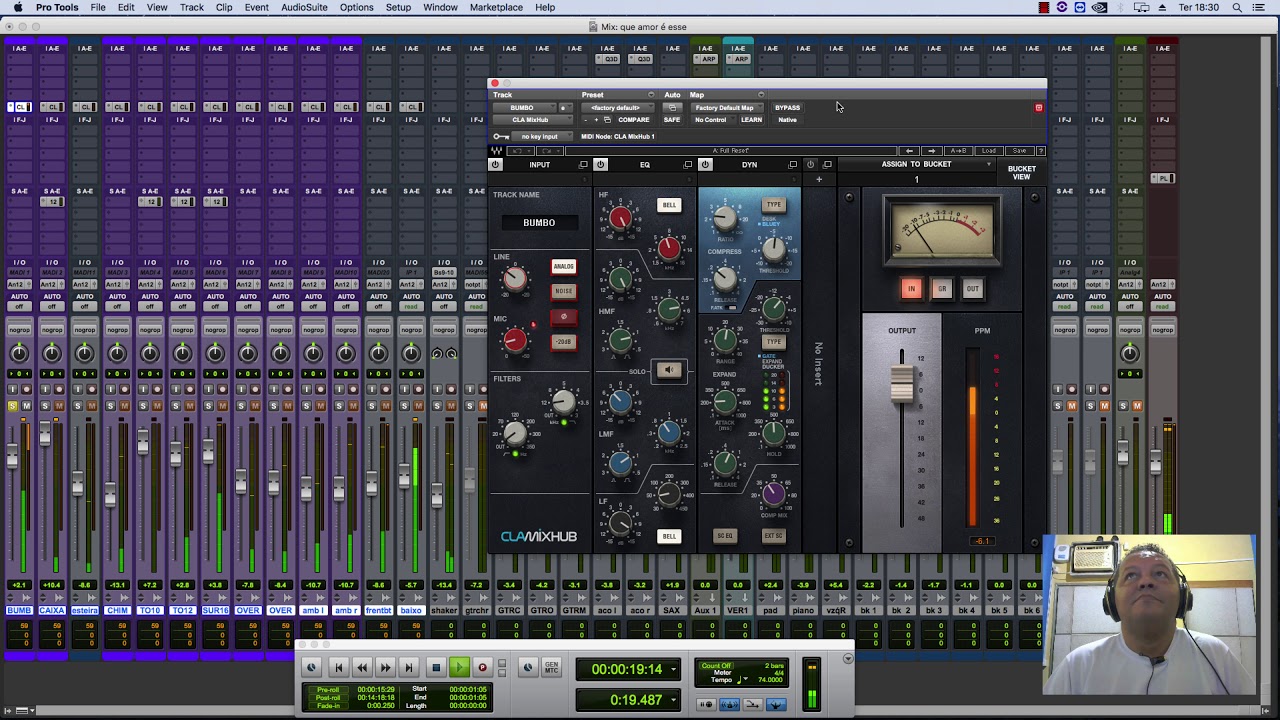The width and height of the screenshot is (1280, 720).
Task: Open the main counter format dropdown
Action: (674, 670)
